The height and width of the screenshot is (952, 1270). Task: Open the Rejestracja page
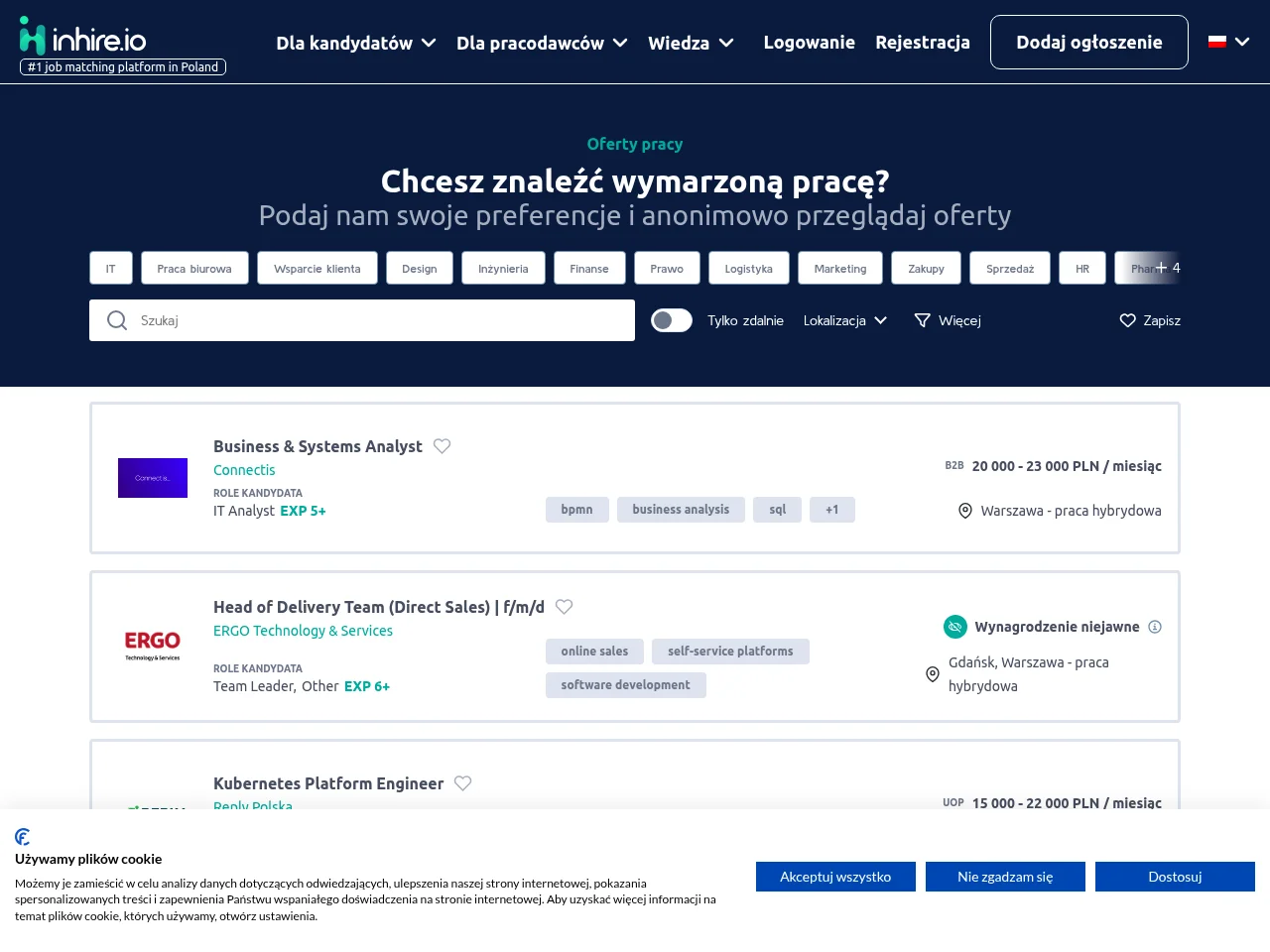(923, 42)
